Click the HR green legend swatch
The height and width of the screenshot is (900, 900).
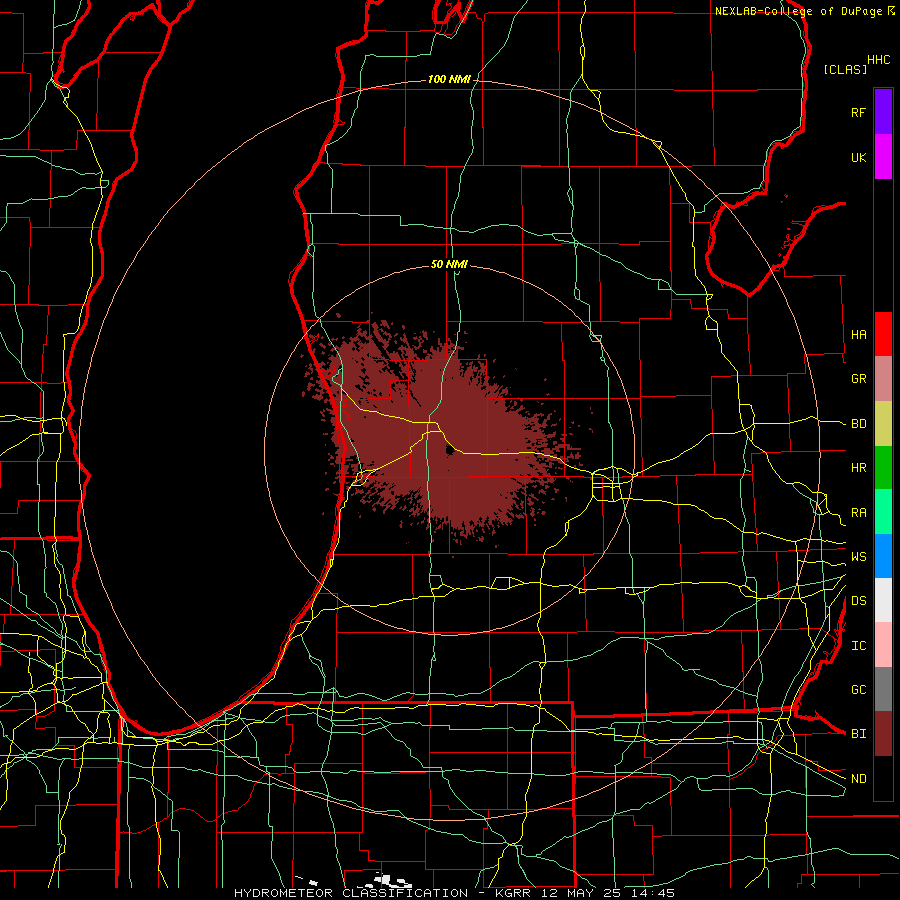click(x=883, y=467)
